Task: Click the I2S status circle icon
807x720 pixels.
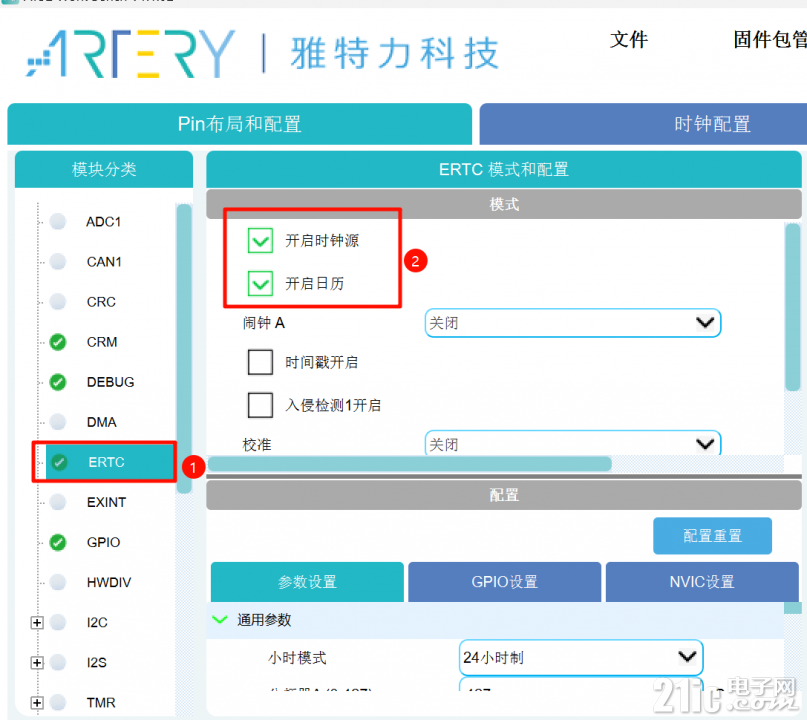Action: [58, 662]
